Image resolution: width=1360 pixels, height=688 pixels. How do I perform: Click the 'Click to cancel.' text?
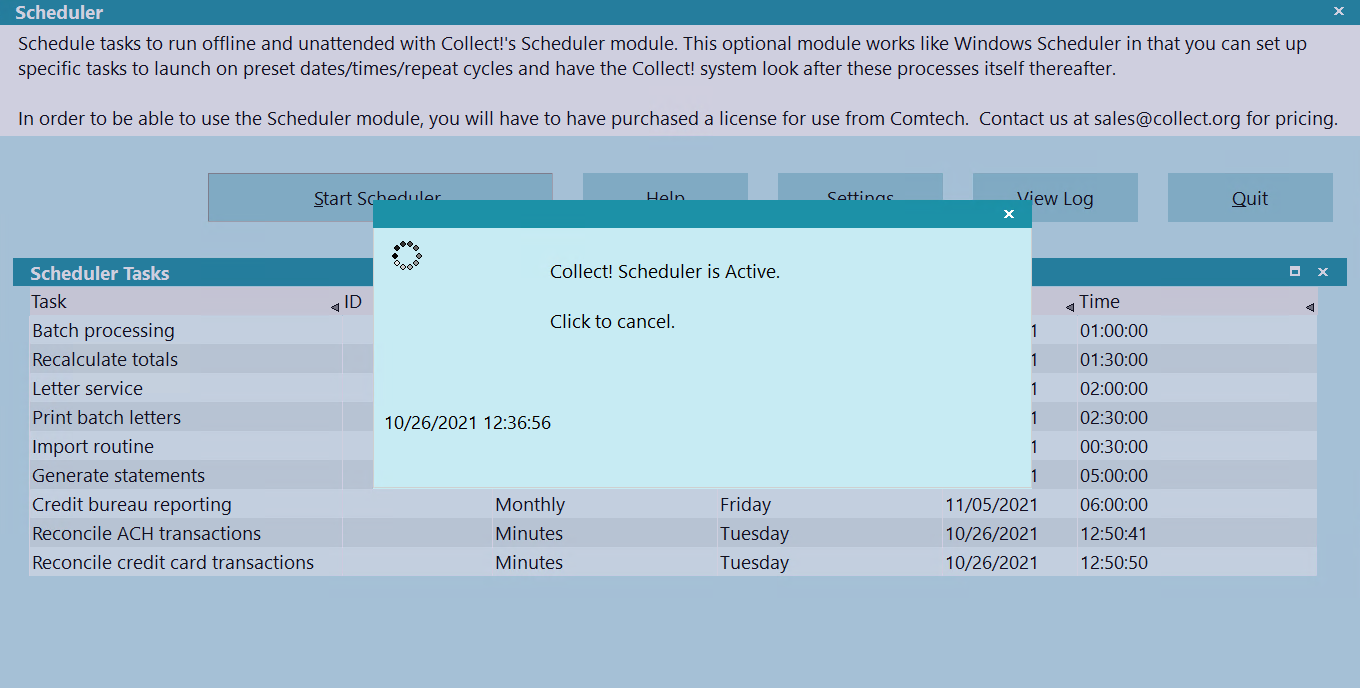point(613,322)
